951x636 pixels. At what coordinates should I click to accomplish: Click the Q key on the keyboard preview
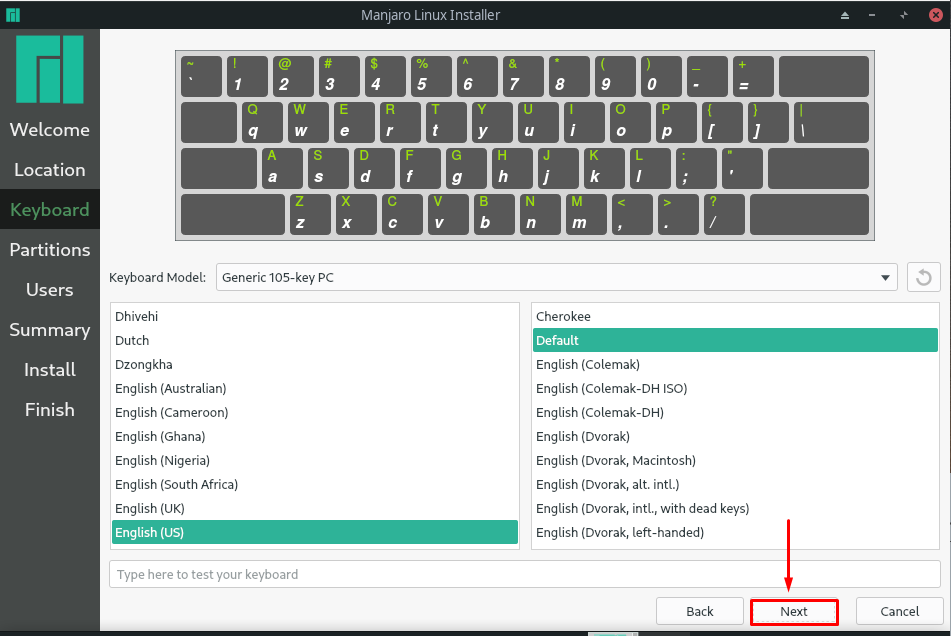(x=262, y=122)
